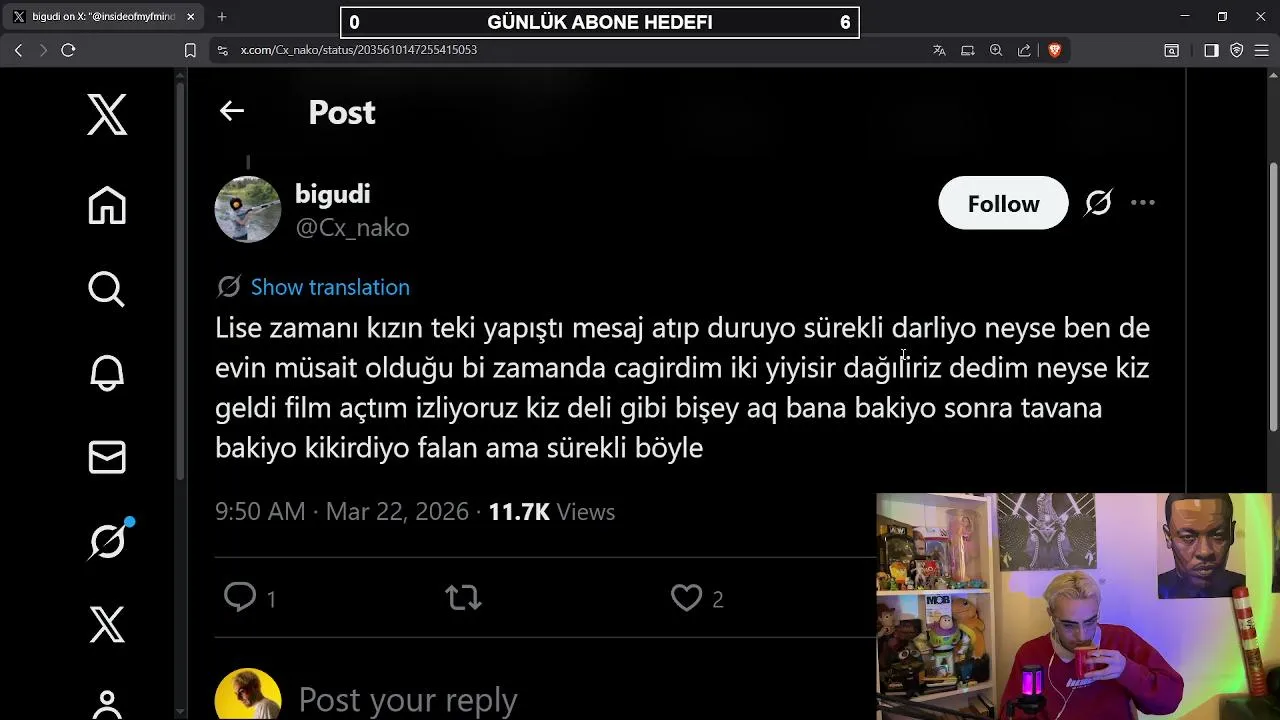Open the Explore search icon in sidebar

click(107, 289)
